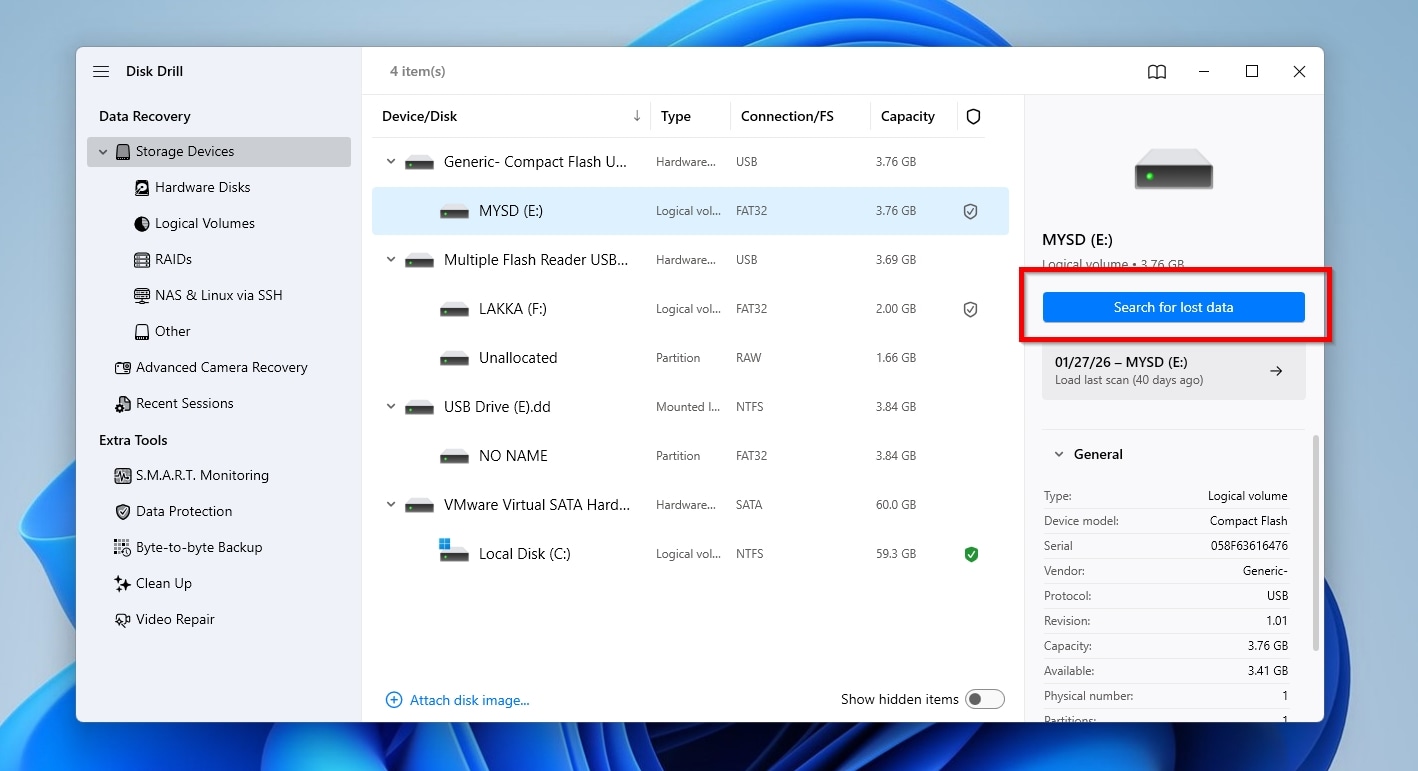Image resolution: width=1418 pixels, height=771 pixels.
Task: Select the NO NAME partition row
Action: click(690, 456)
